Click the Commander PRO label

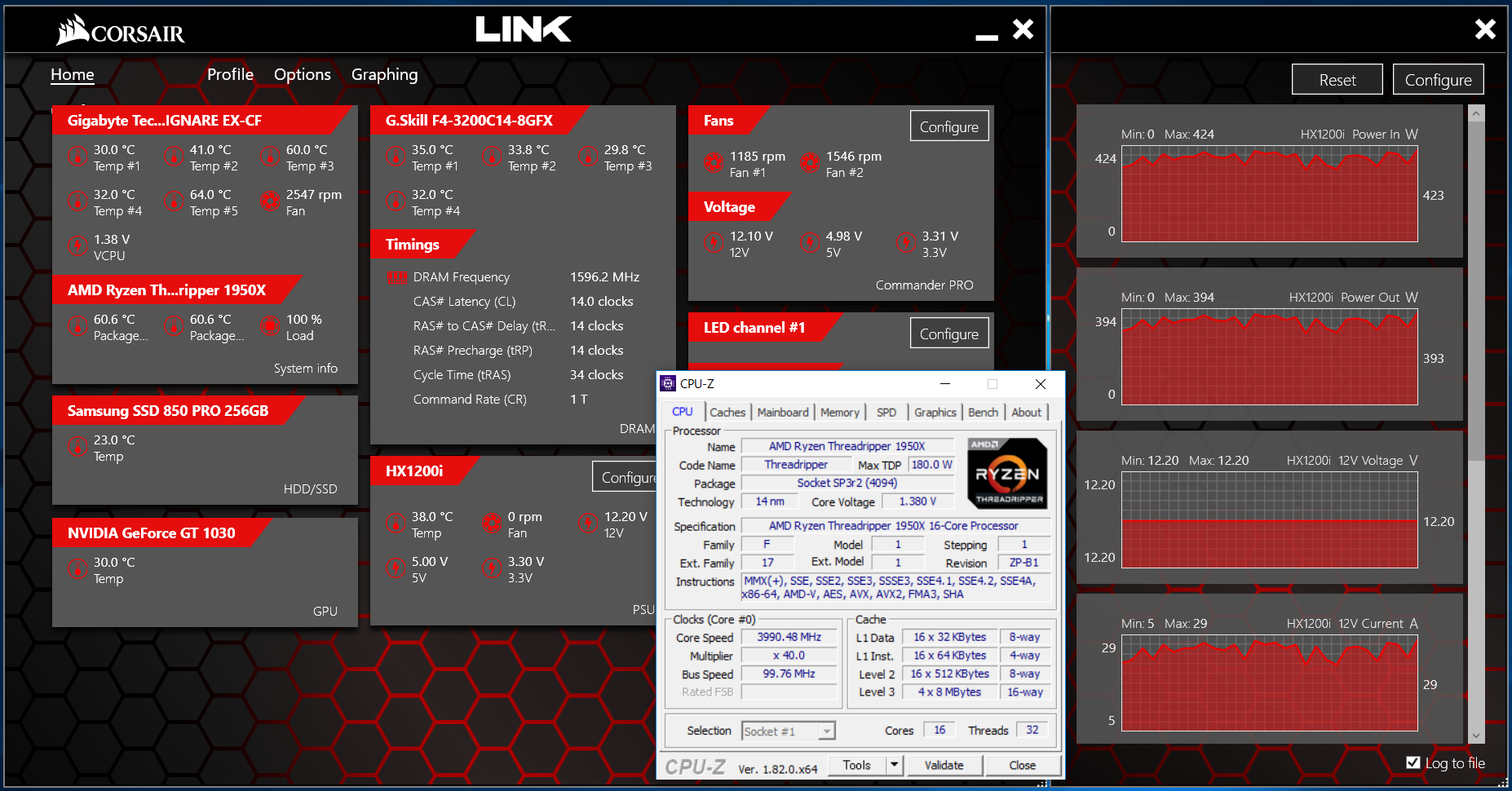924,285
